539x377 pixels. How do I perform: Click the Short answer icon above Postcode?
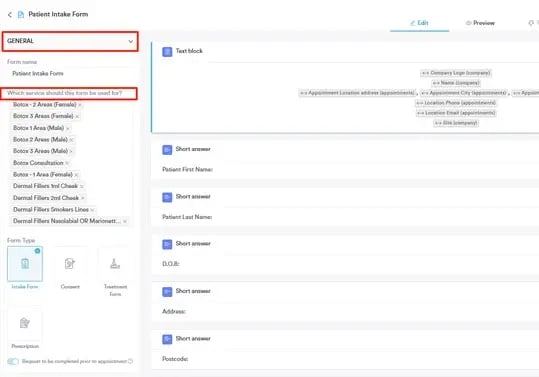tap(167, 339)
